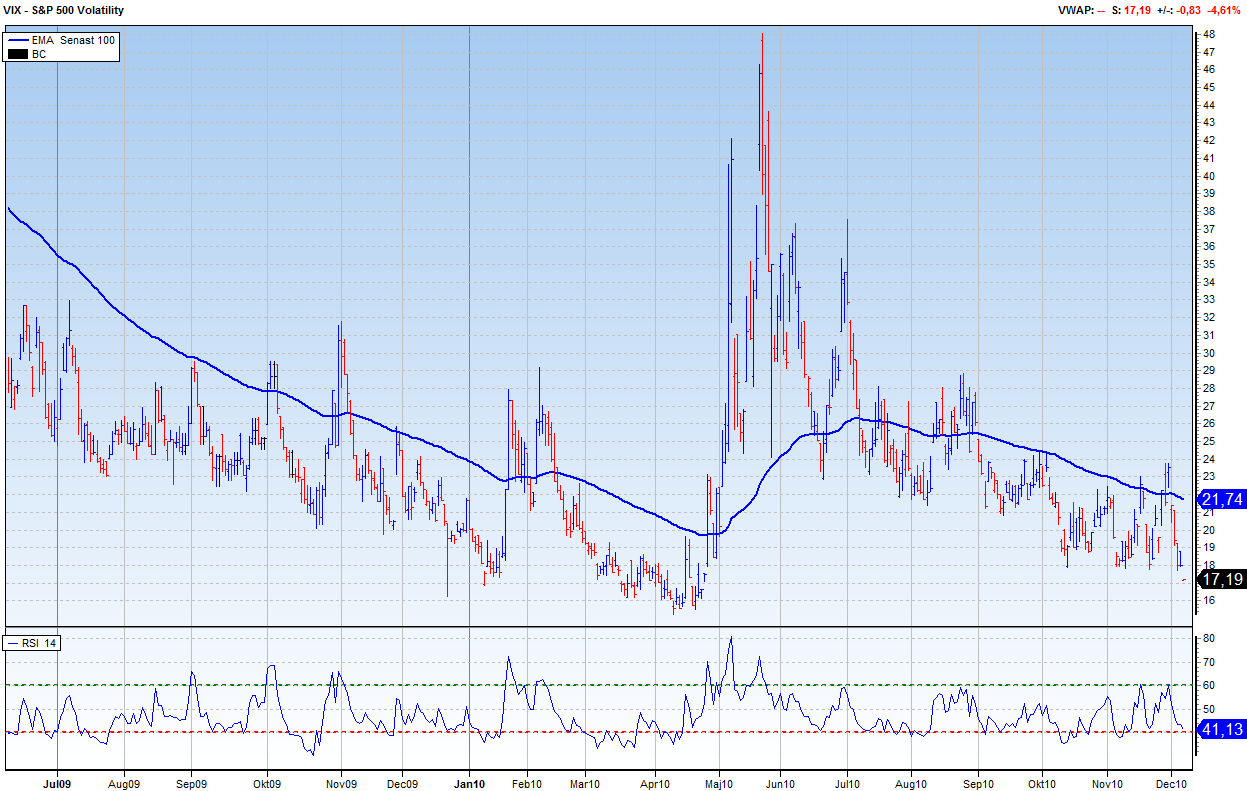Click the 80 label on the RSI axis

(x=1208, y=638)
